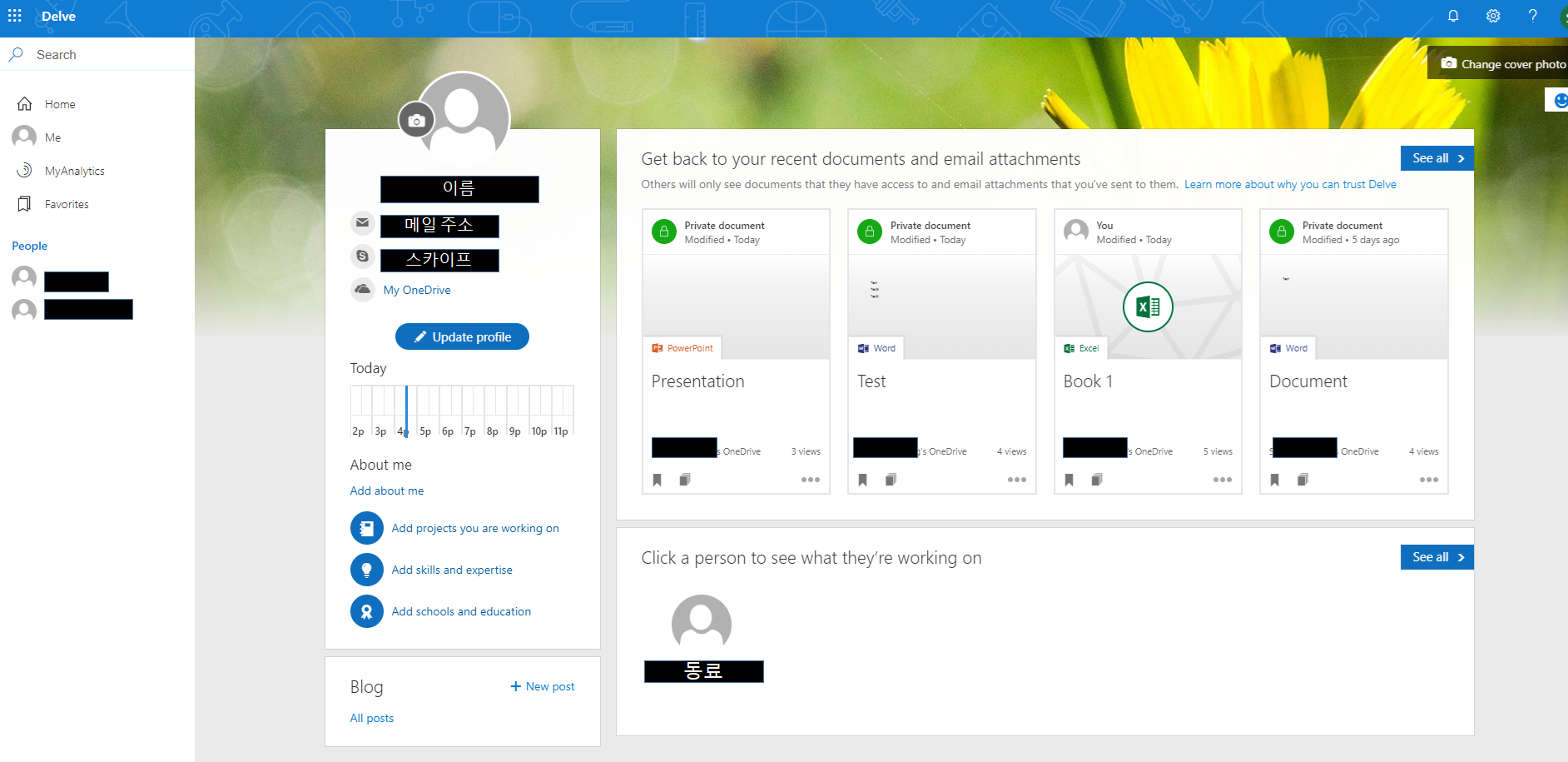Click the camera icon on profile photo
Screen dimensions: 1568x762
coord(416,121)
